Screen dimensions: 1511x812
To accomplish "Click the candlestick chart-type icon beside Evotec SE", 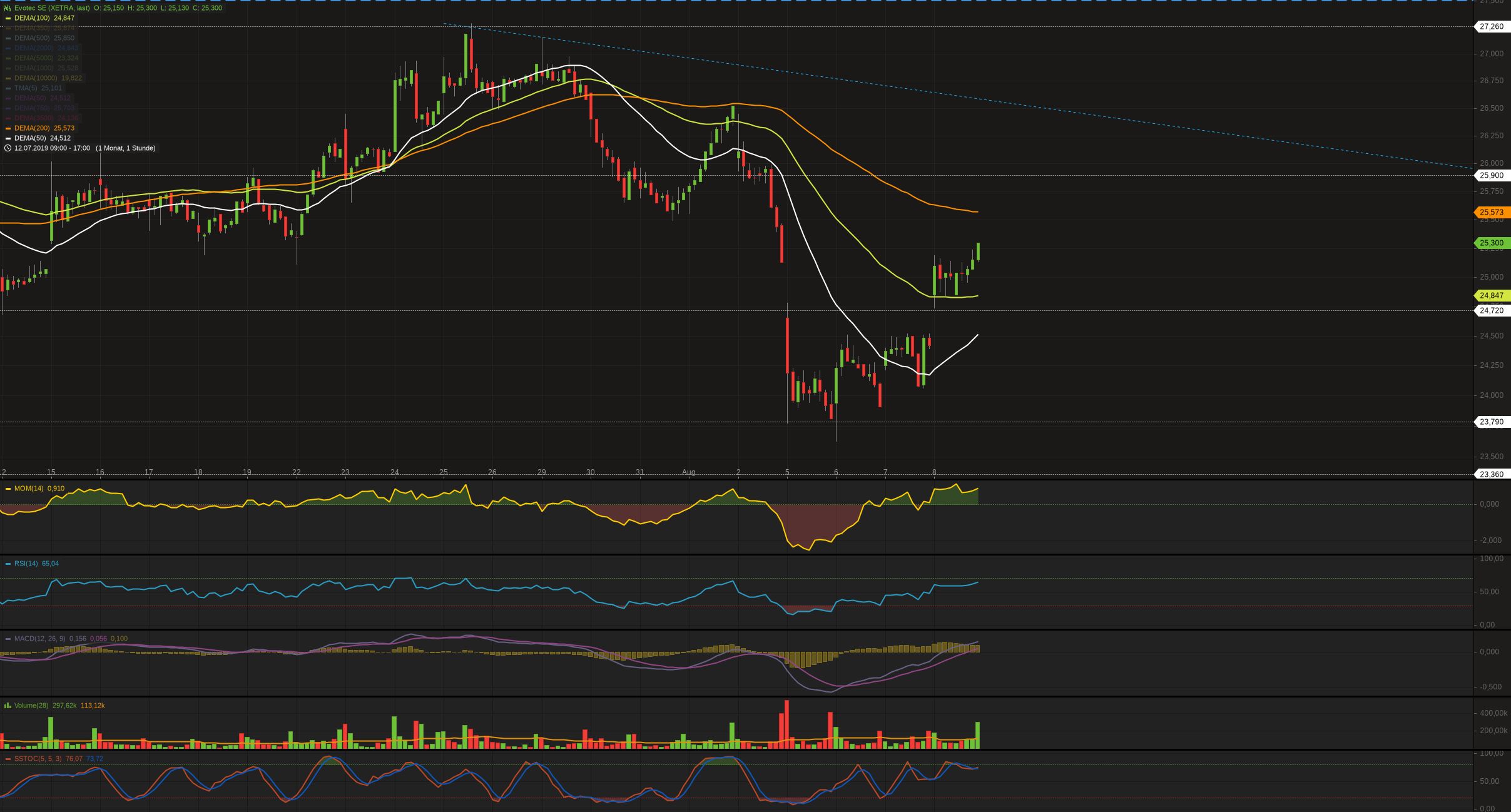I will coord(8,8).
